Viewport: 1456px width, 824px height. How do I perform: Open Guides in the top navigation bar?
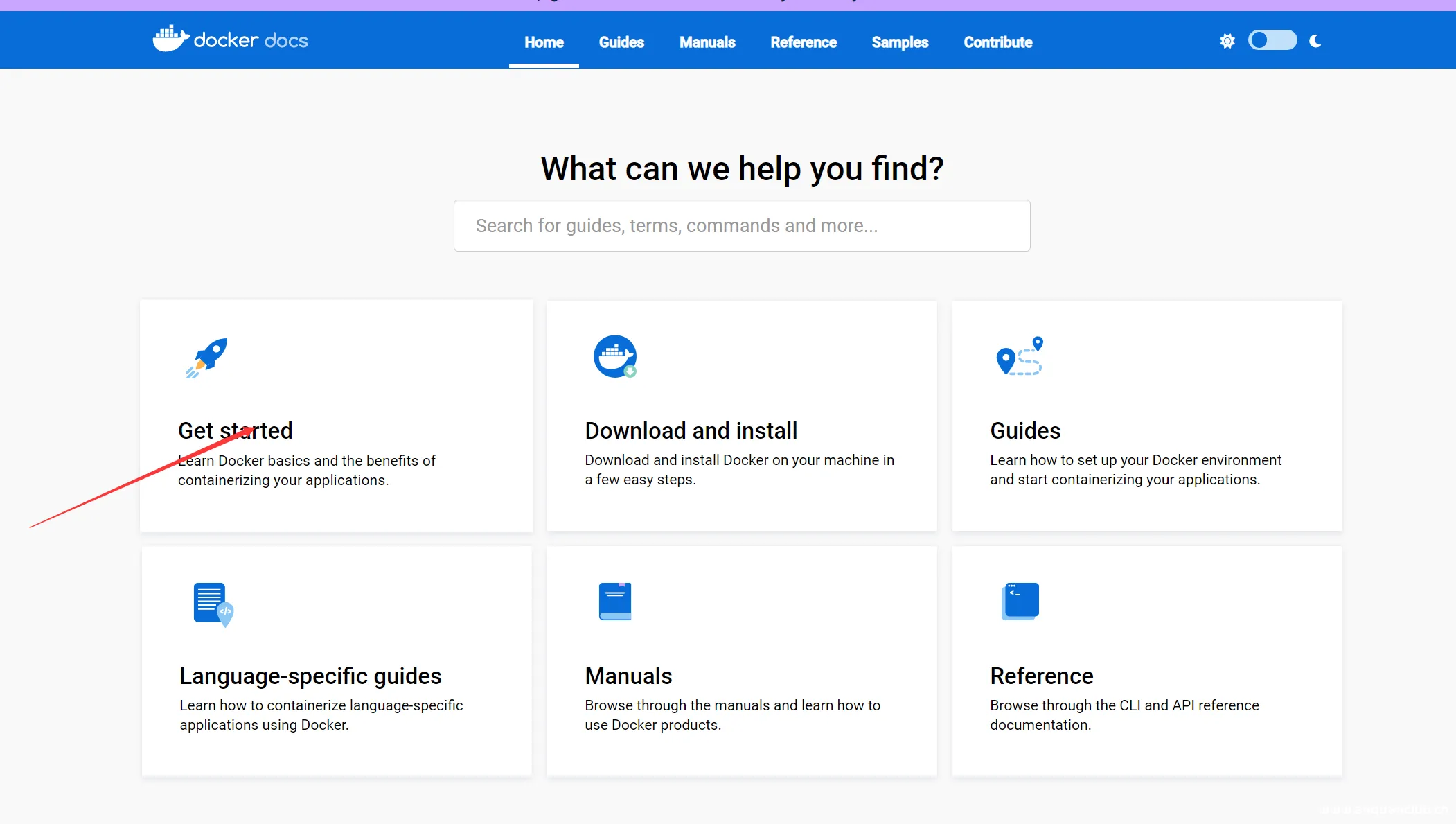click(621, 42)
